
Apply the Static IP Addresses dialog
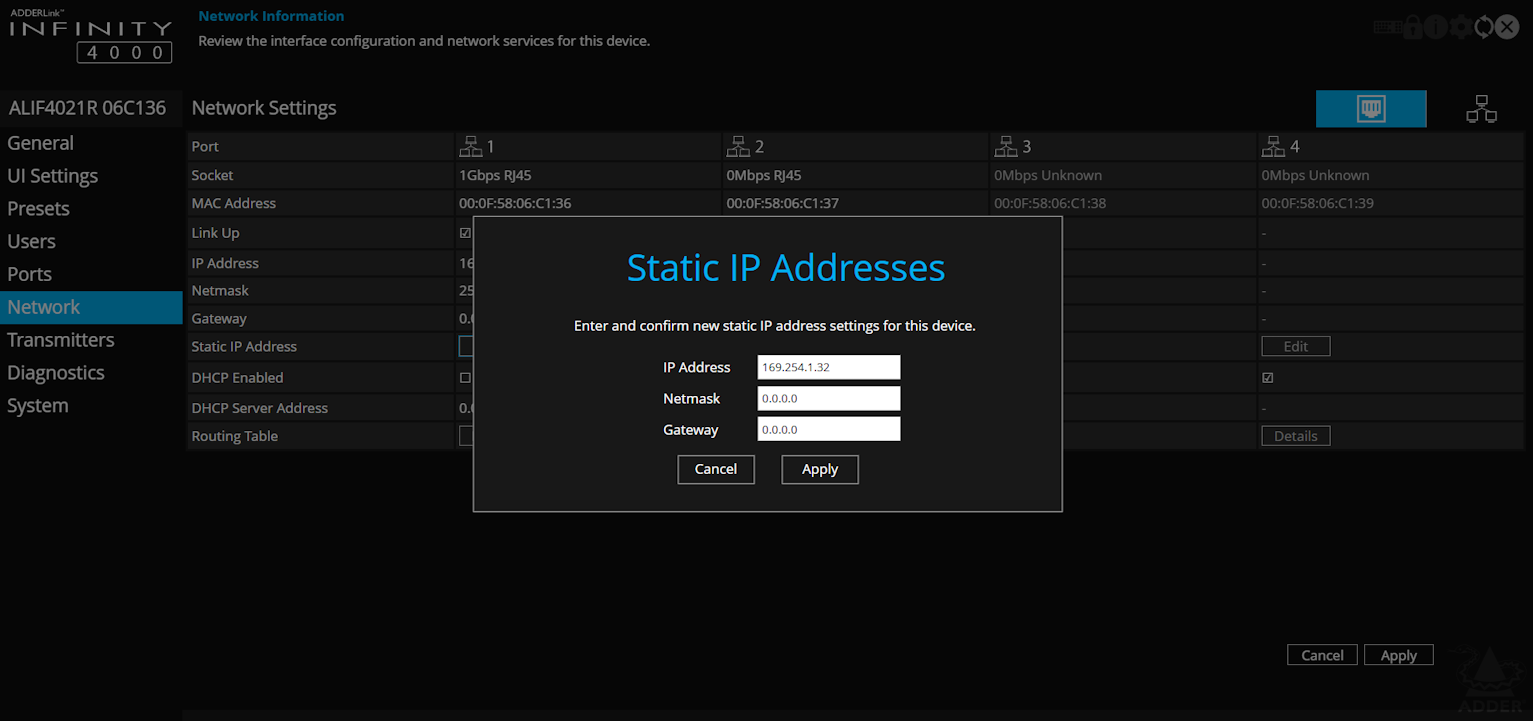coord(820,469)
